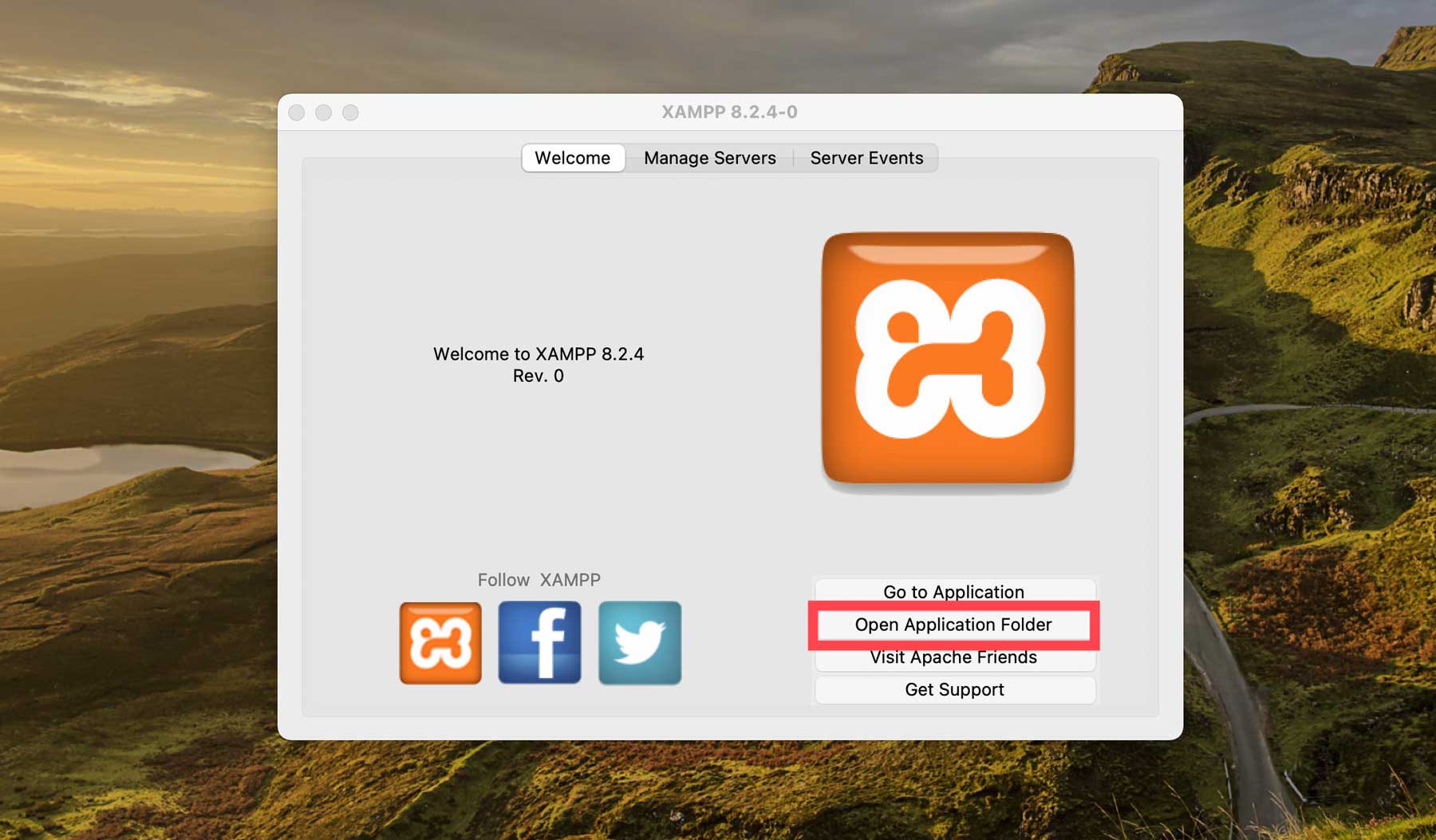The width and height of the screenshot is (1436, 840).
Task: Minimize the XAMPP window
Action: (x=323, y=112)
